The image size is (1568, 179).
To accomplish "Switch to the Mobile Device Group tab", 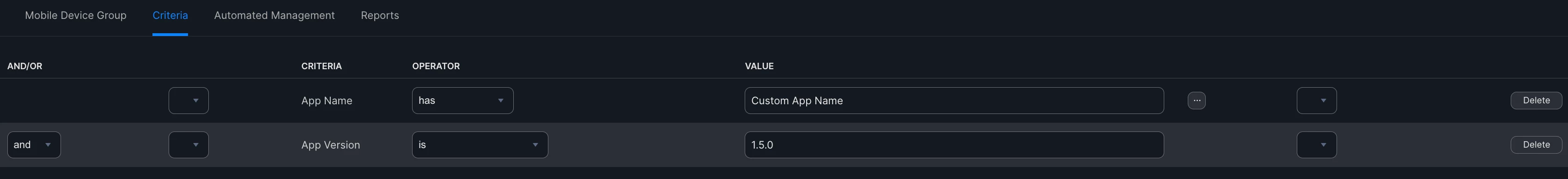I will tap(75, 15).
